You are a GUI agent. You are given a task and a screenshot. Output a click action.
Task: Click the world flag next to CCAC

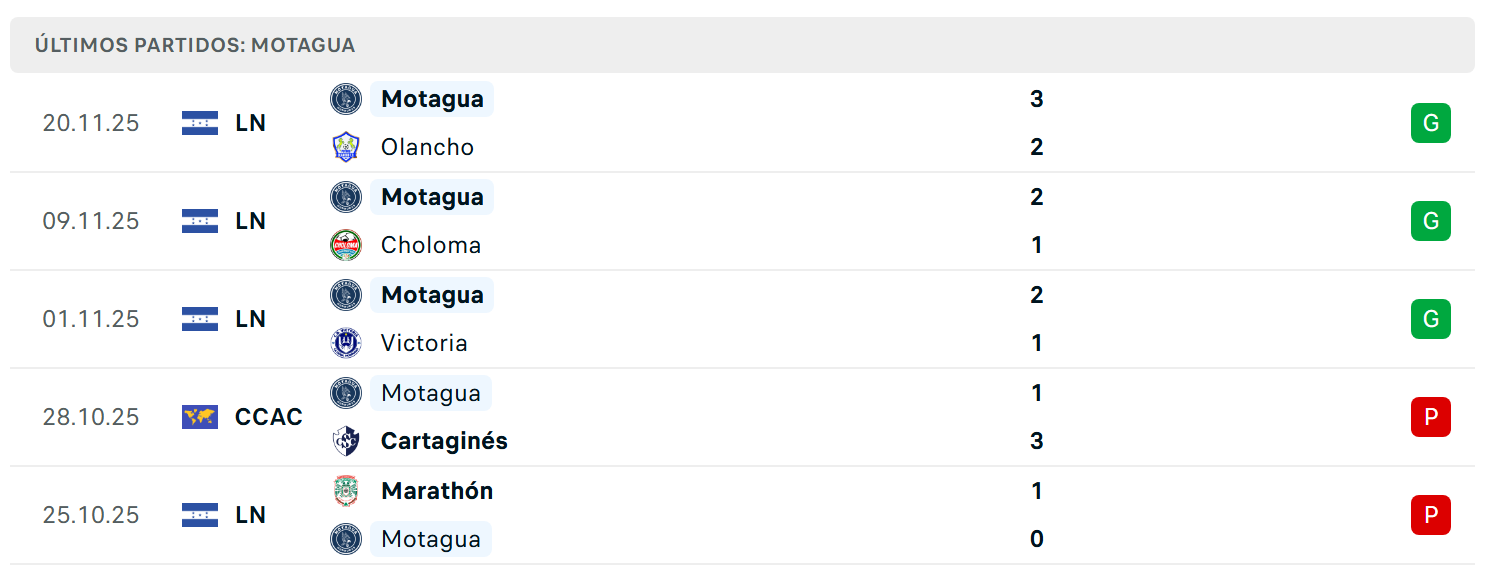click(200, 417)
